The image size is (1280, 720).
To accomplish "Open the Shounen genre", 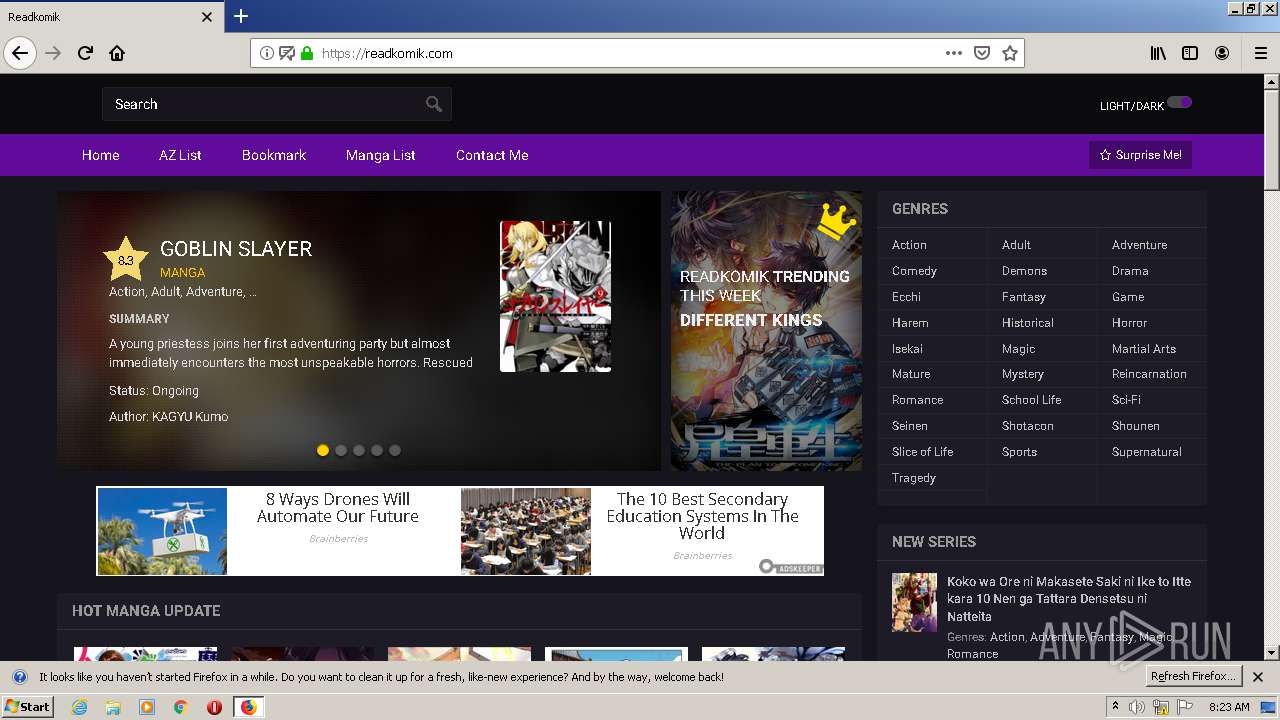I will 1136,426.
